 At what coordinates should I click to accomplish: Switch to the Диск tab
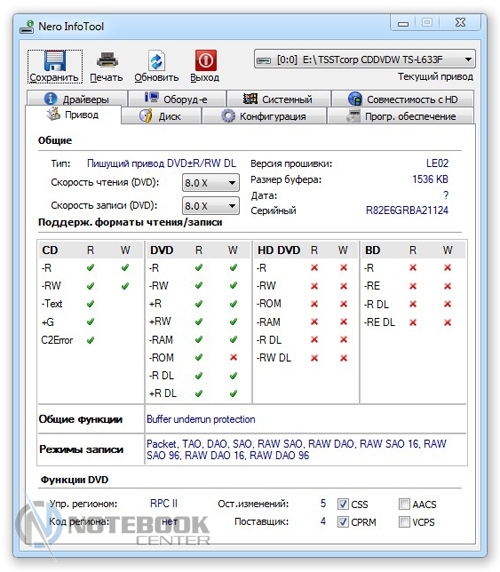point(161,116)
